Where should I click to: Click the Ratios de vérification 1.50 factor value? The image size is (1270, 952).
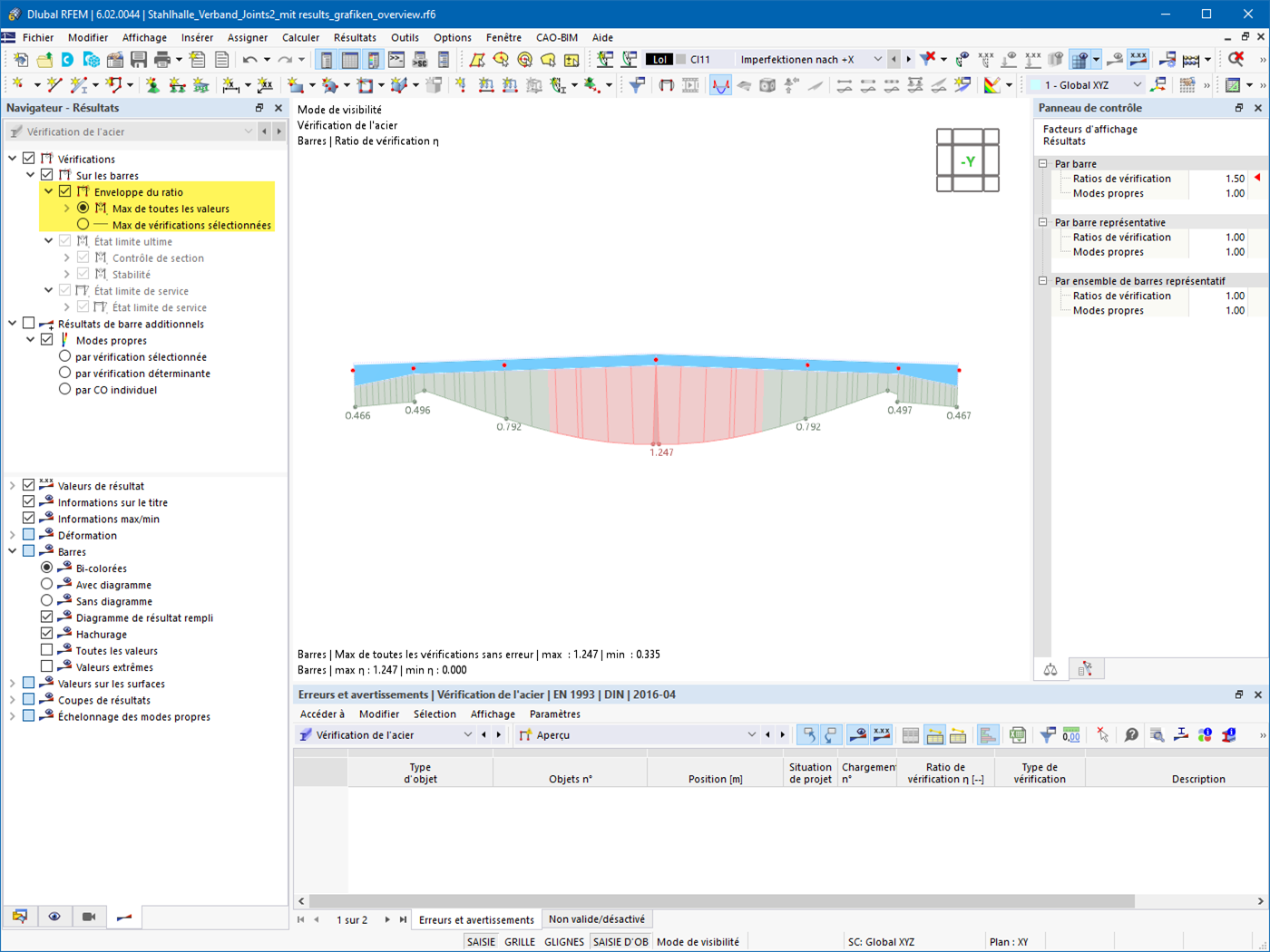(1235, 179)
